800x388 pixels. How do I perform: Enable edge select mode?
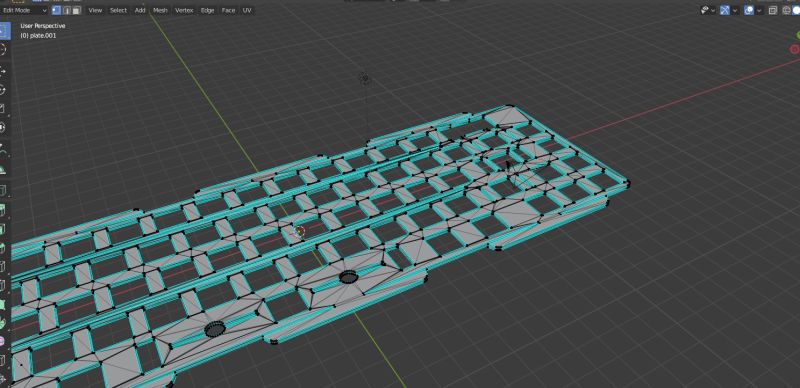click(66, 10)
